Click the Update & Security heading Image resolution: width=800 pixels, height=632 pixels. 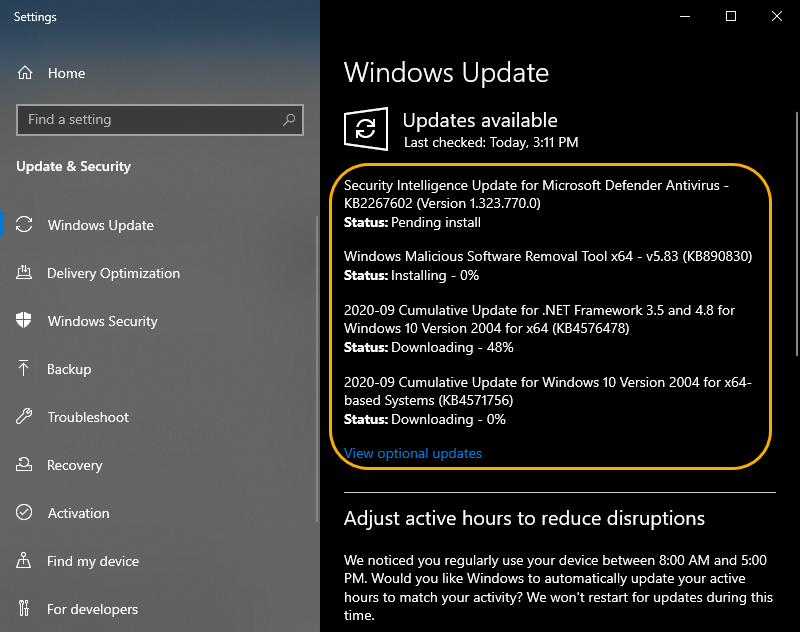pyautogui.click(x=73, y=166)
